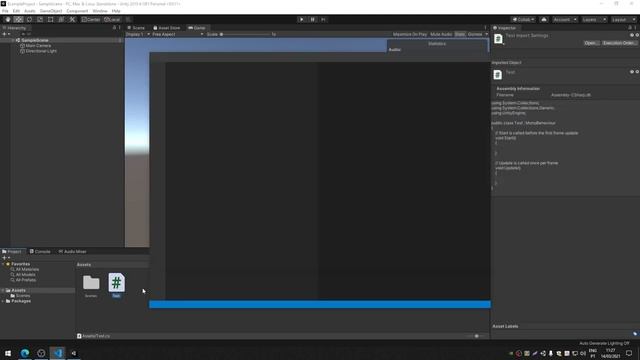Open the Account dropdown
Screen dimensions: 640x360
coord(564,20)
